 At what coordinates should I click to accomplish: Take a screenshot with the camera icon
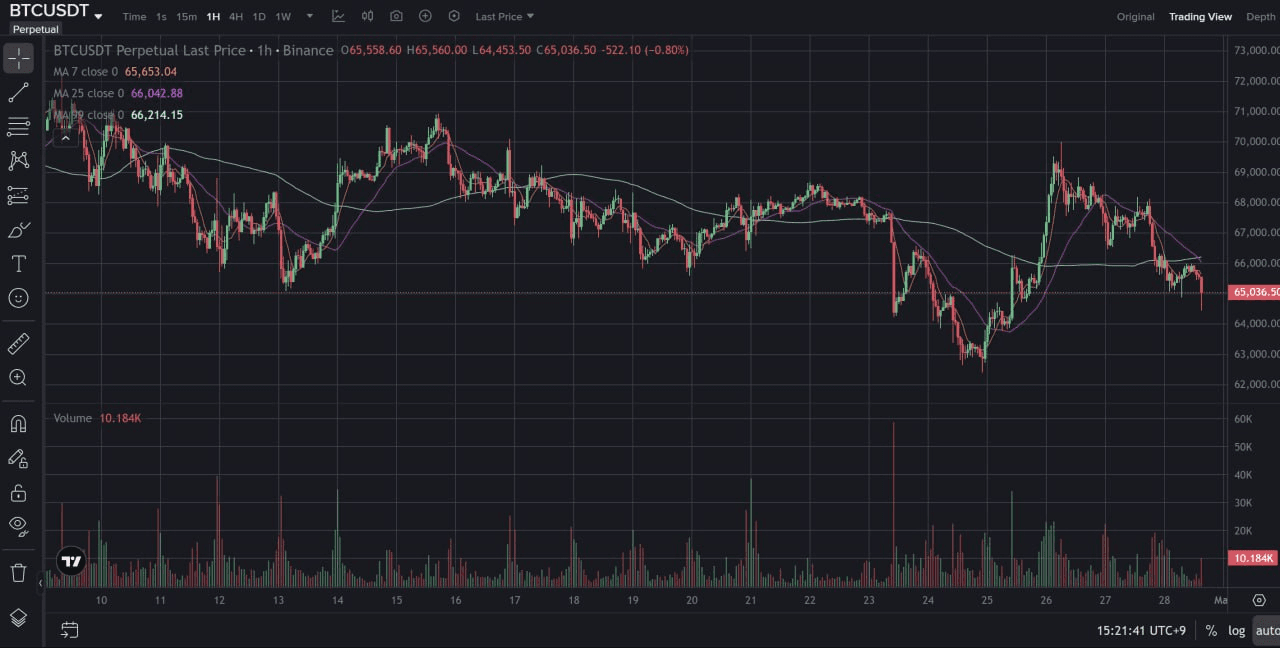tap(396, 16)
